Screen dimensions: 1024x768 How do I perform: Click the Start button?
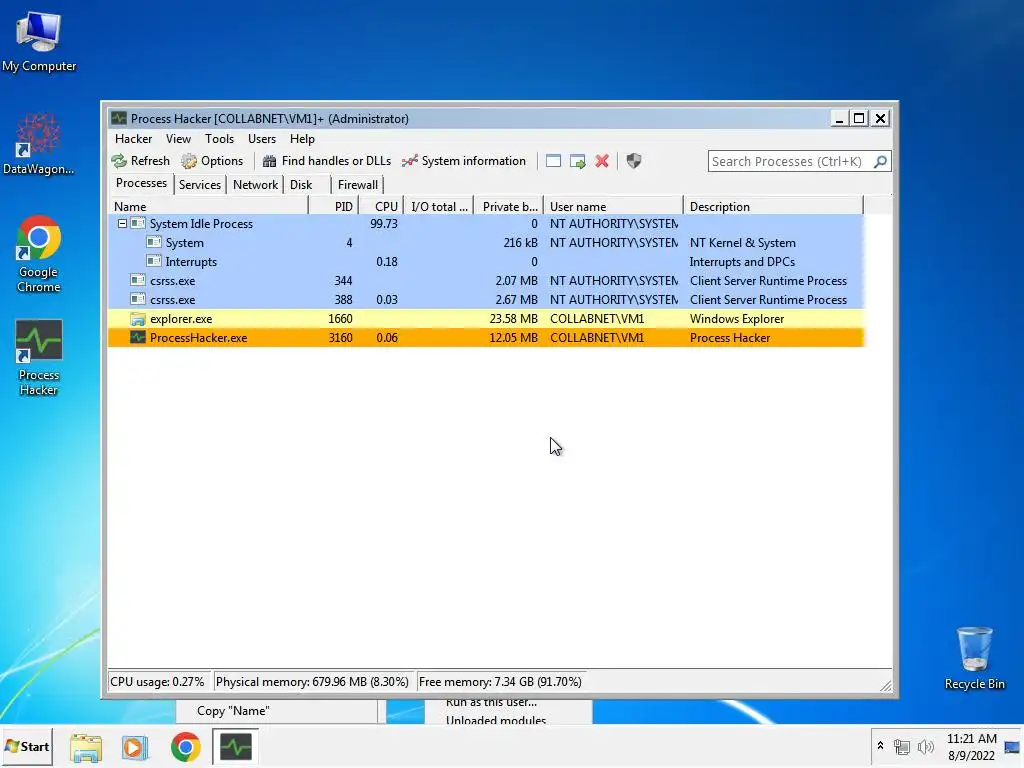tap(27, 746)
